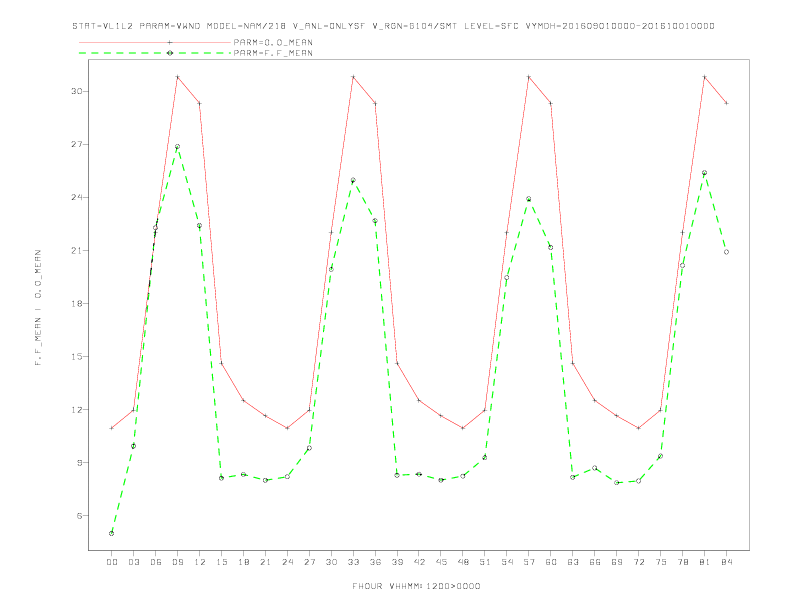Click the x-axis title FHOUR VHHMM:1200>0000

click(x=416, y=586)
